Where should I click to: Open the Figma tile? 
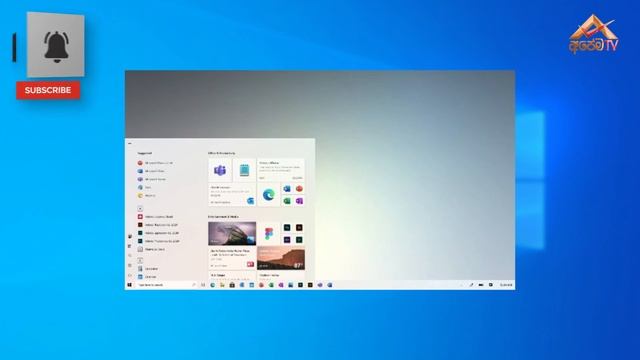(268, 233)
